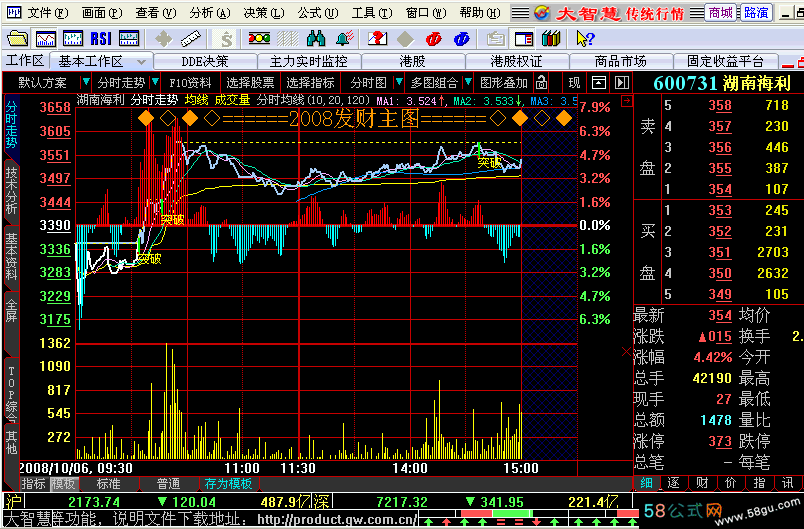Click stock title 600731 湖南海利
Image resolution: width=804 pixels, height=529 pixels.
coord(722,83)
